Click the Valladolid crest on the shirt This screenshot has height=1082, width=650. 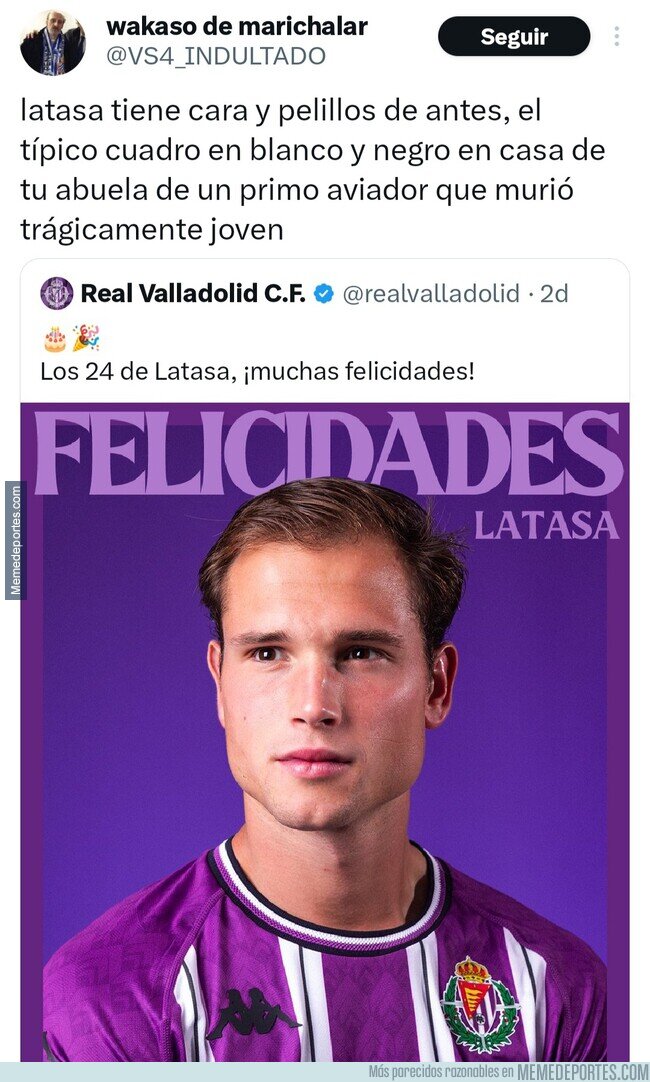(x=480, y=1005)
